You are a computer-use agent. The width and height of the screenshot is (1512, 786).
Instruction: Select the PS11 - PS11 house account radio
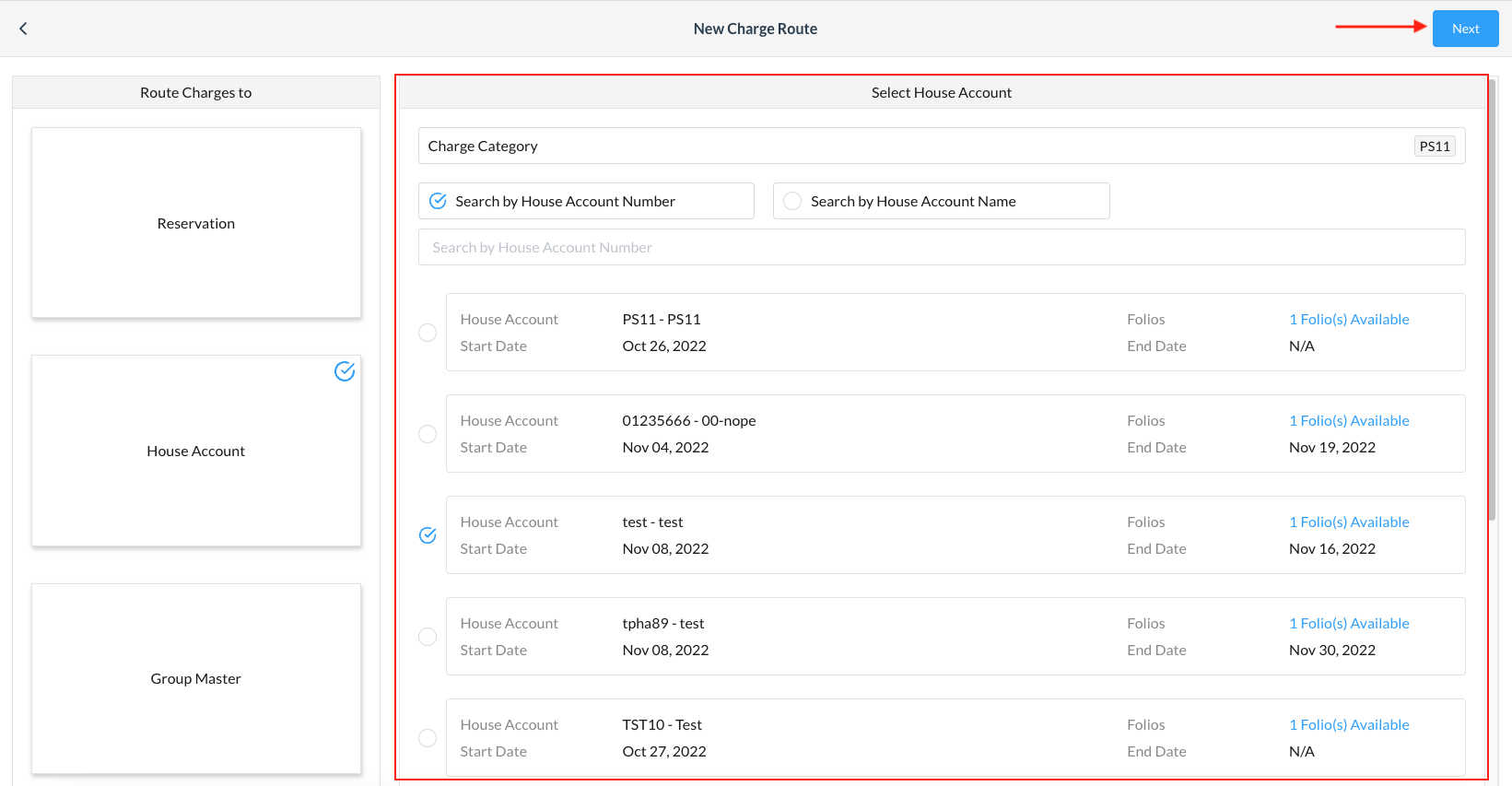point(428,333)
